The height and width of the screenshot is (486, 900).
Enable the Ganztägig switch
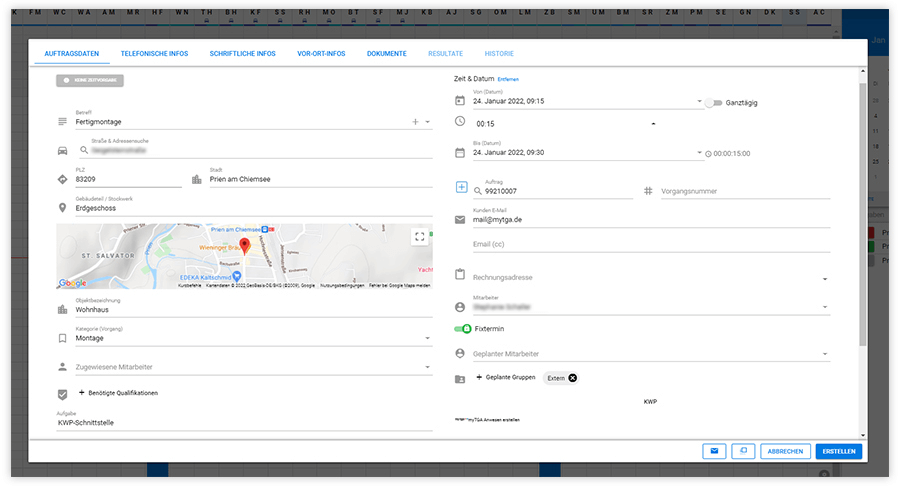pos(713,102)
